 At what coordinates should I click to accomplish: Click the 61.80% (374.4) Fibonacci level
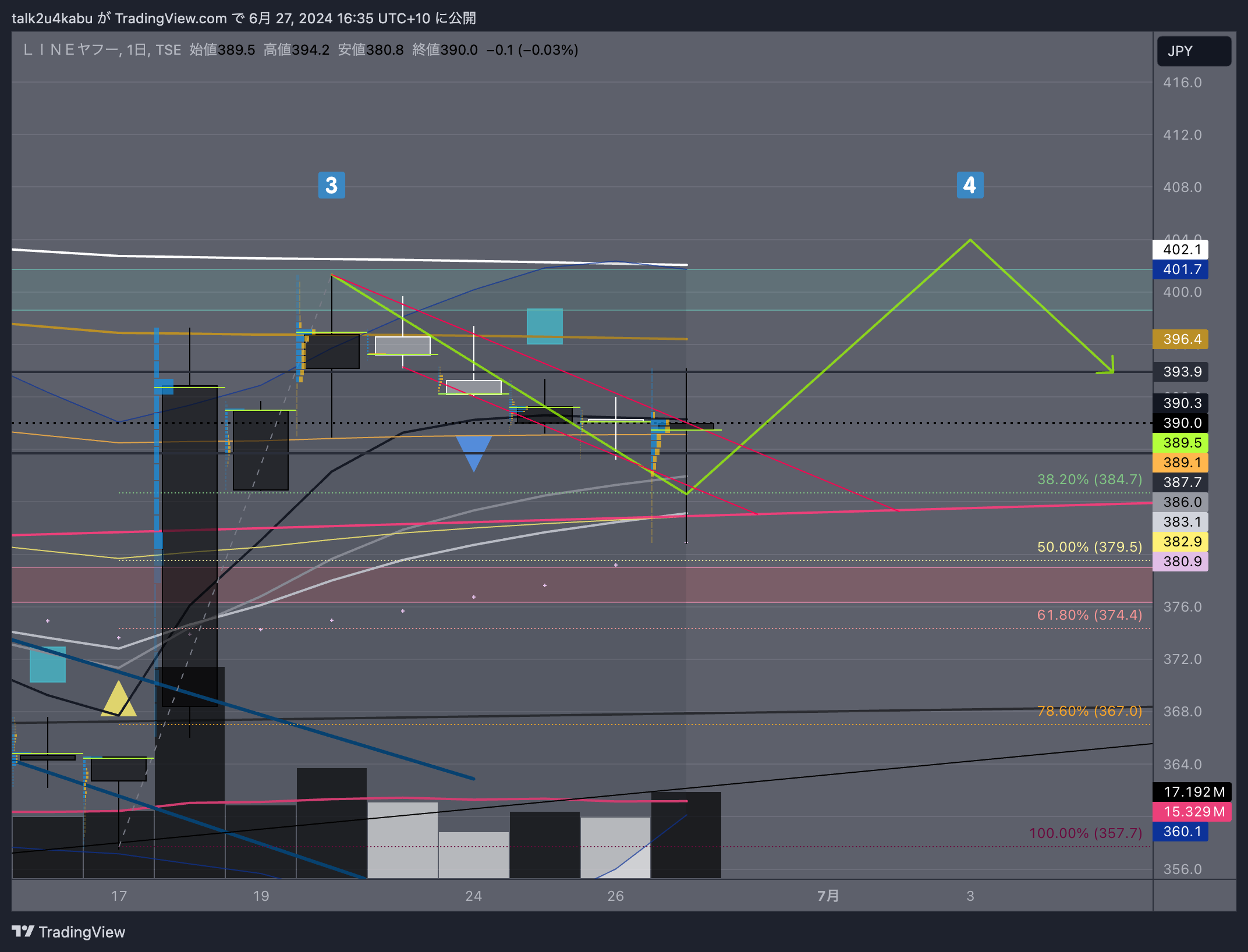pos(1090,615)
